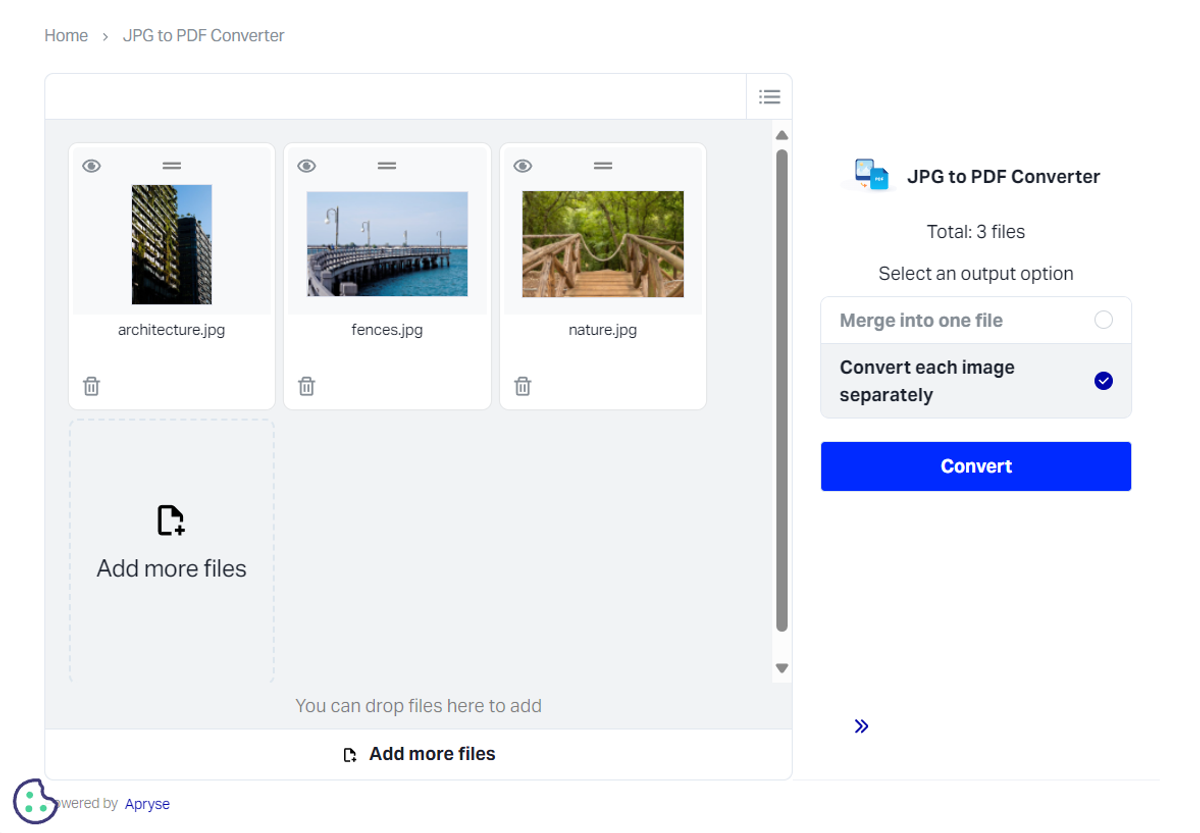
Task: Uncheck the blue checkmark on Convert each image separately
Action: (x=1103, y=380)
